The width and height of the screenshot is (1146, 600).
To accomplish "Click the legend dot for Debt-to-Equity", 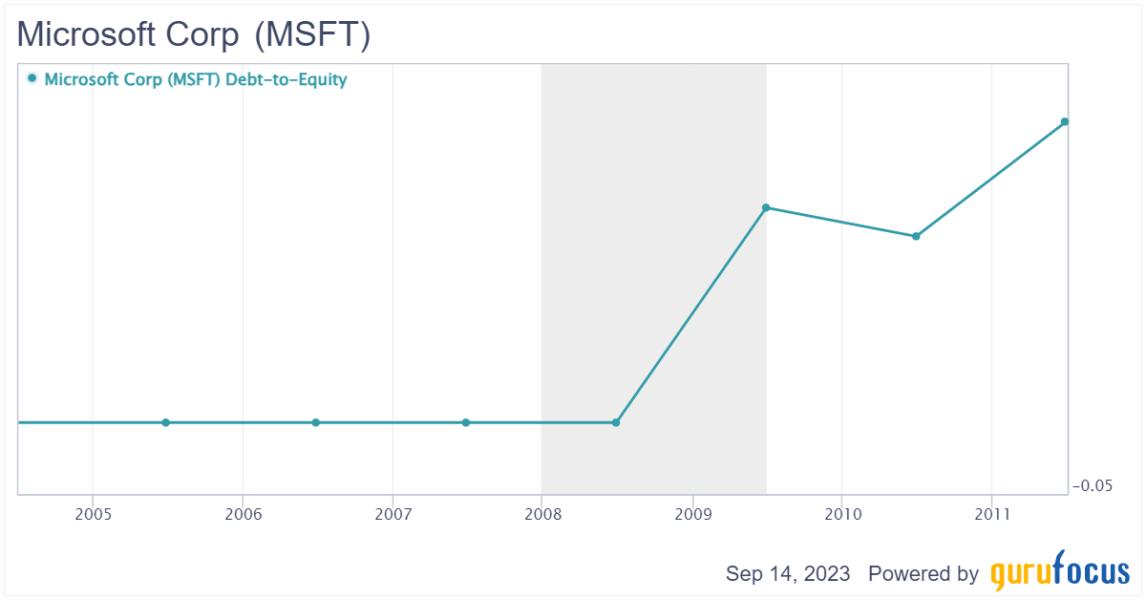I will coord(33,78).
